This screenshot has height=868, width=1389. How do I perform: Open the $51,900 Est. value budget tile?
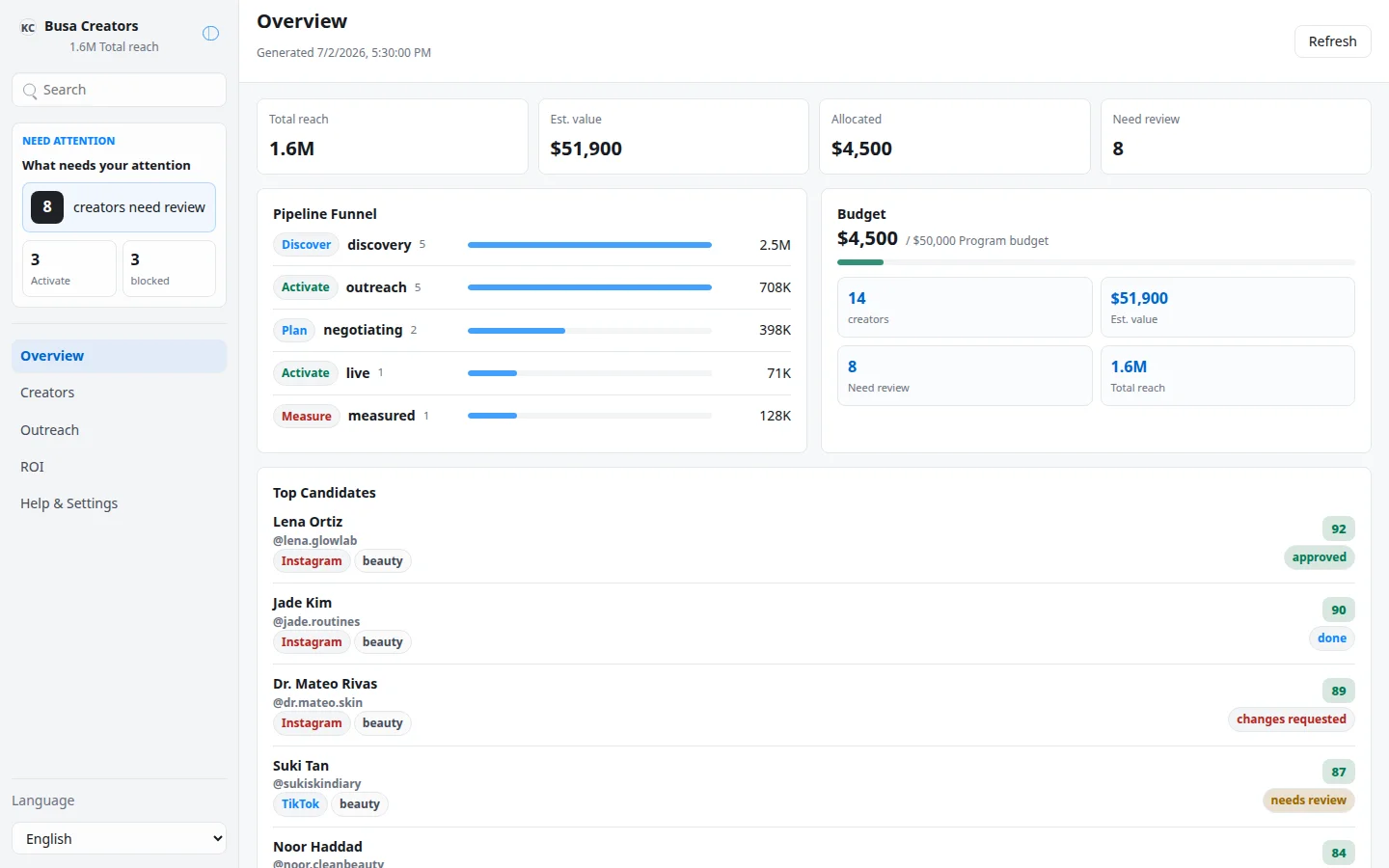1227,307
